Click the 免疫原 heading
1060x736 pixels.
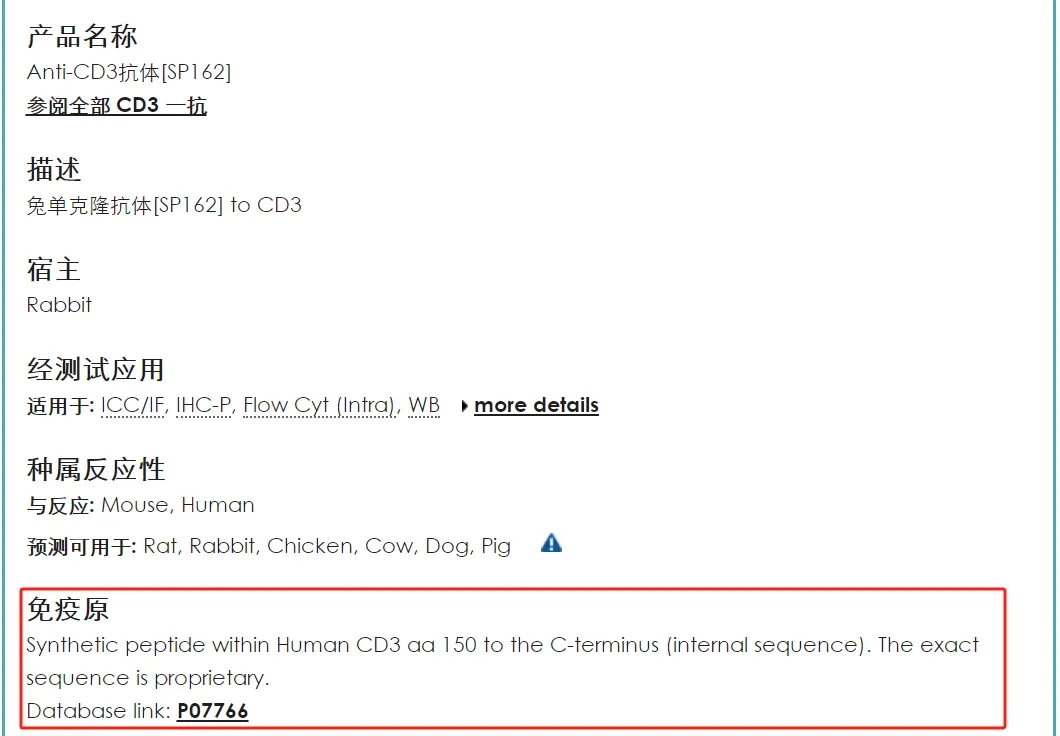coord(68,610)
